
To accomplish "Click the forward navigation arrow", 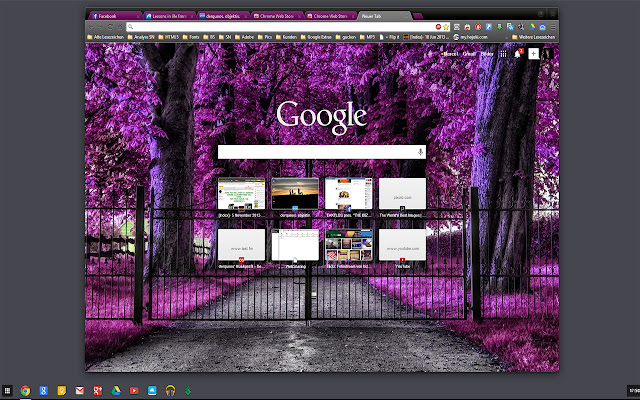I will click(x=100, y=27).
